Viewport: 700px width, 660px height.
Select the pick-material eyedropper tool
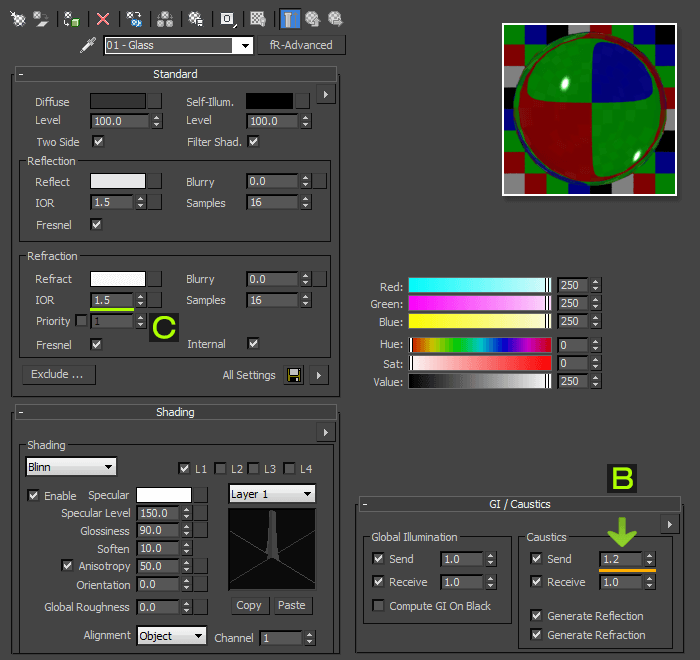pyautogui.click(x=88, y=45)
